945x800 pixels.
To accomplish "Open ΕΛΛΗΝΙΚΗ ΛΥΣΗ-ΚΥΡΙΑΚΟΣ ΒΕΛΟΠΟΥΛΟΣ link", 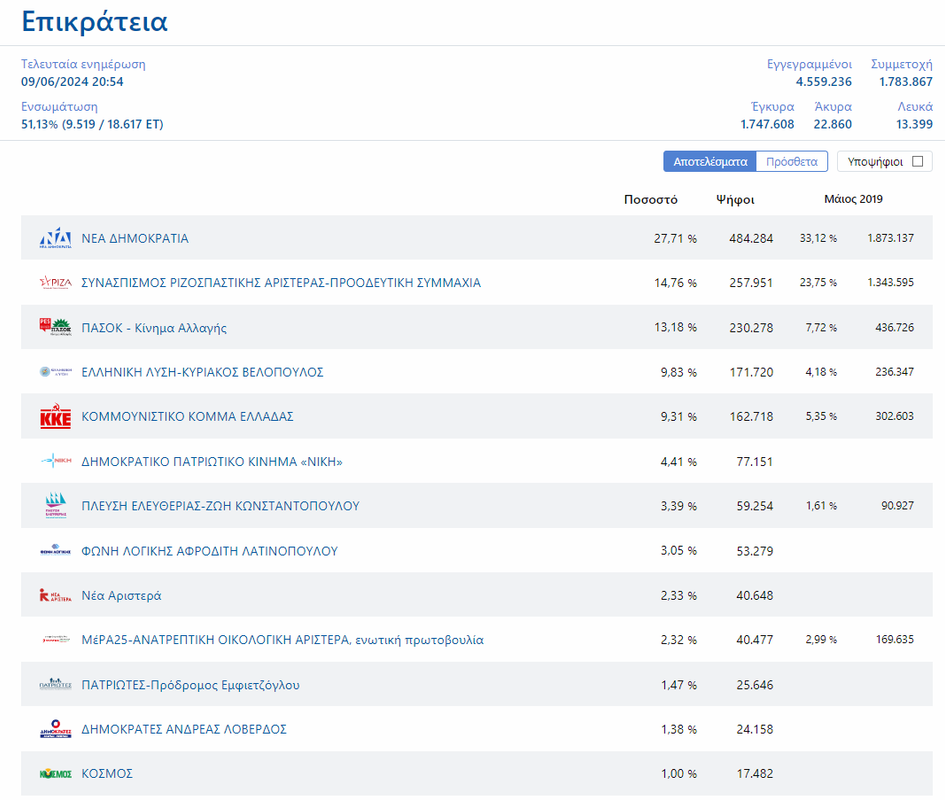I will point(202,372).
